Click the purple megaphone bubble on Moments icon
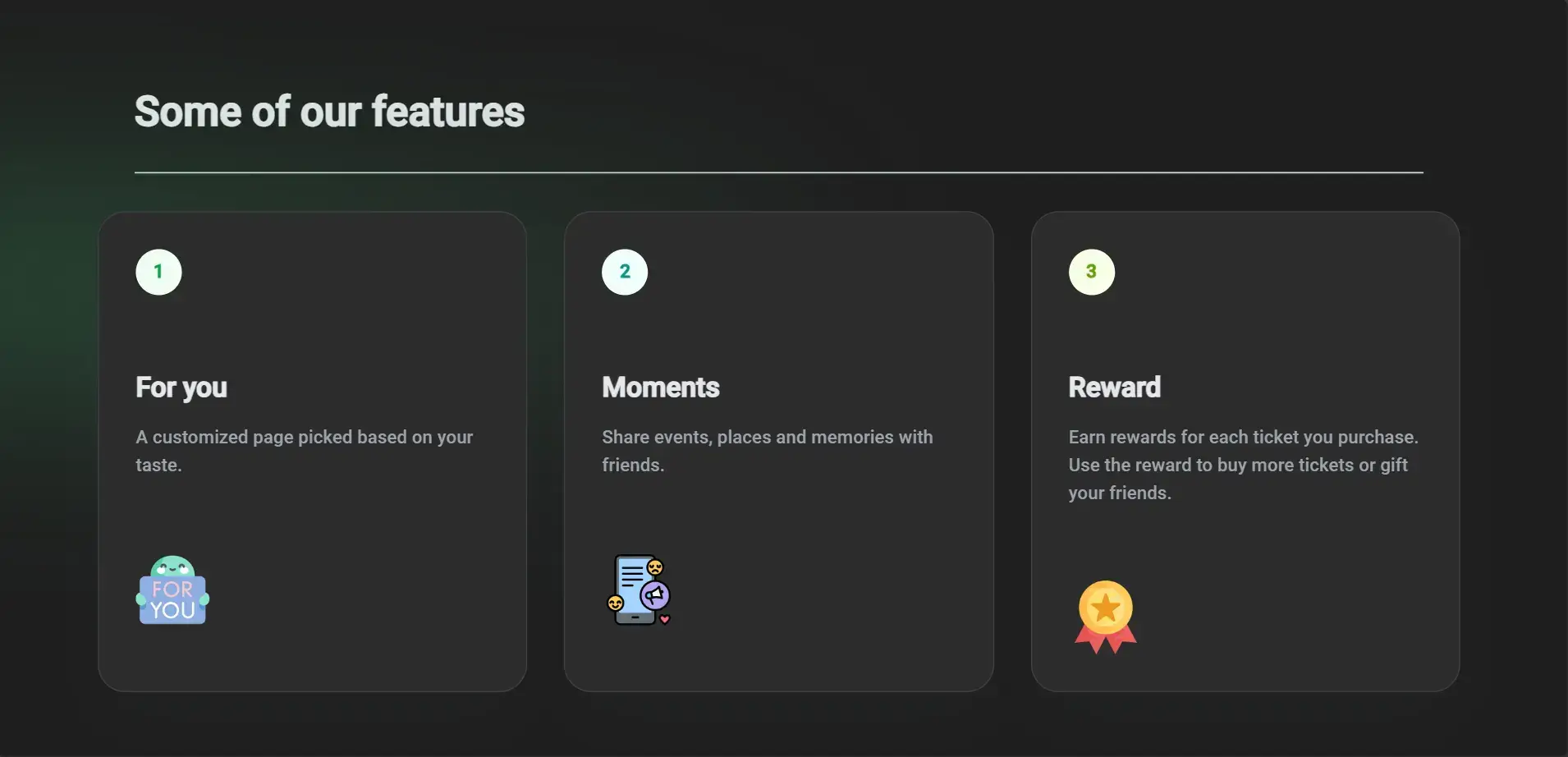This screenshot has height=757, width=1568. [x=654, y=594]
